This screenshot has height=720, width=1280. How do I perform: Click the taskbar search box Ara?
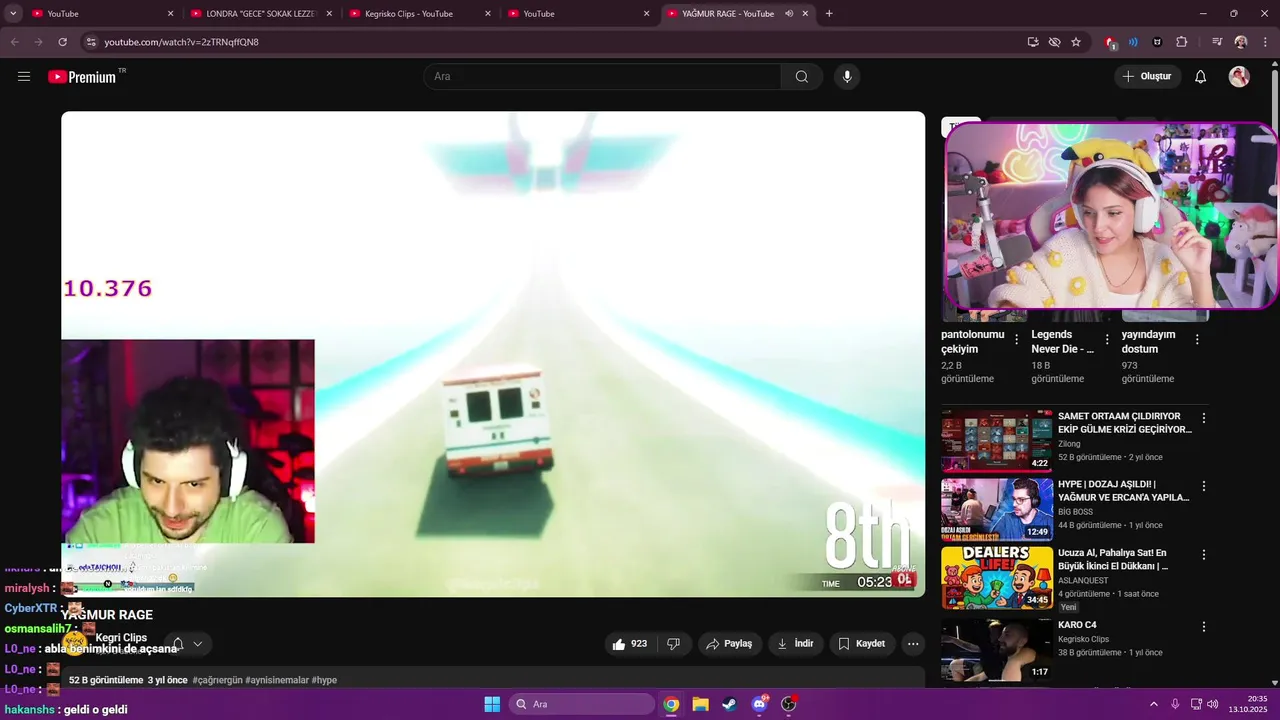pos(582,704)
